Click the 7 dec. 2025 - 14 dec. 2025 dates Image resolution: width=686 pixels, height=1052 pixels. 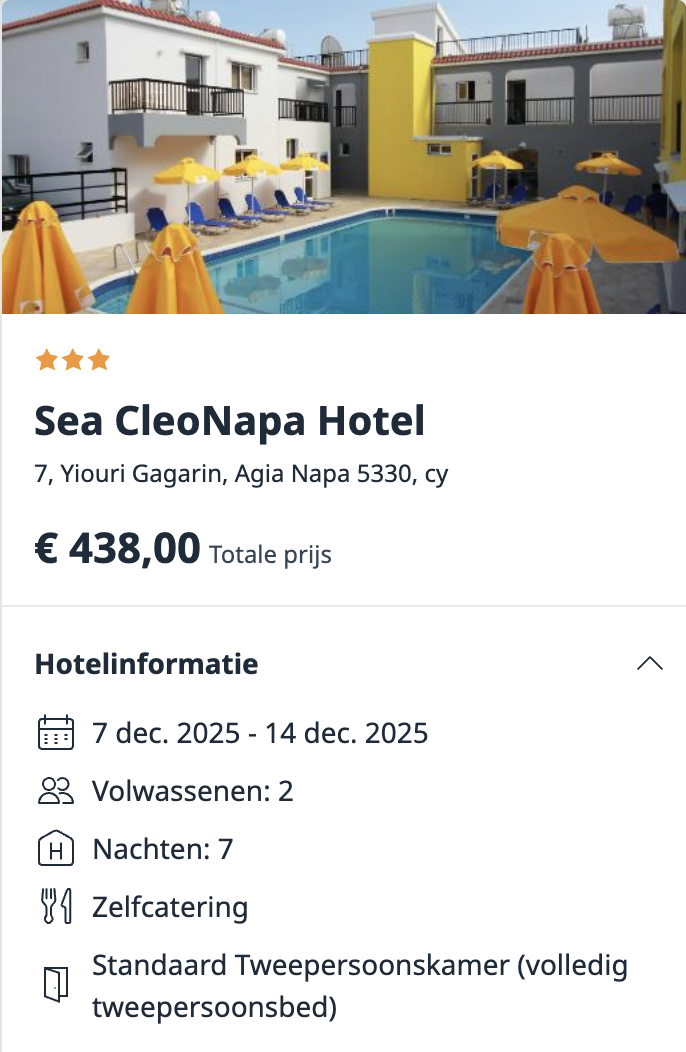[260, 733]
